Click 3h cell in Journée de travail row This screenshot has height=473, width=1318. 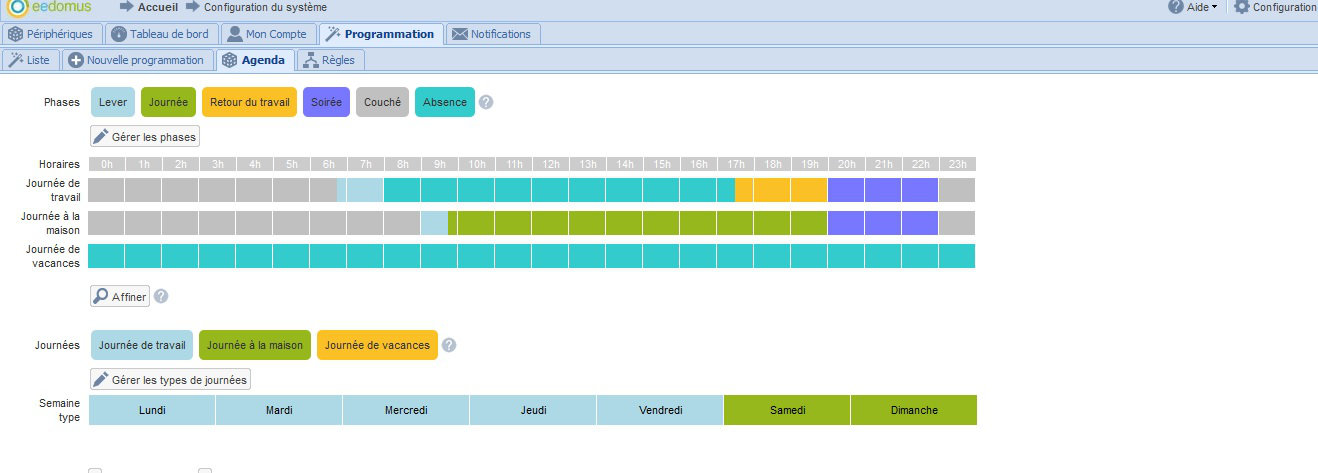tap(217, 190)
